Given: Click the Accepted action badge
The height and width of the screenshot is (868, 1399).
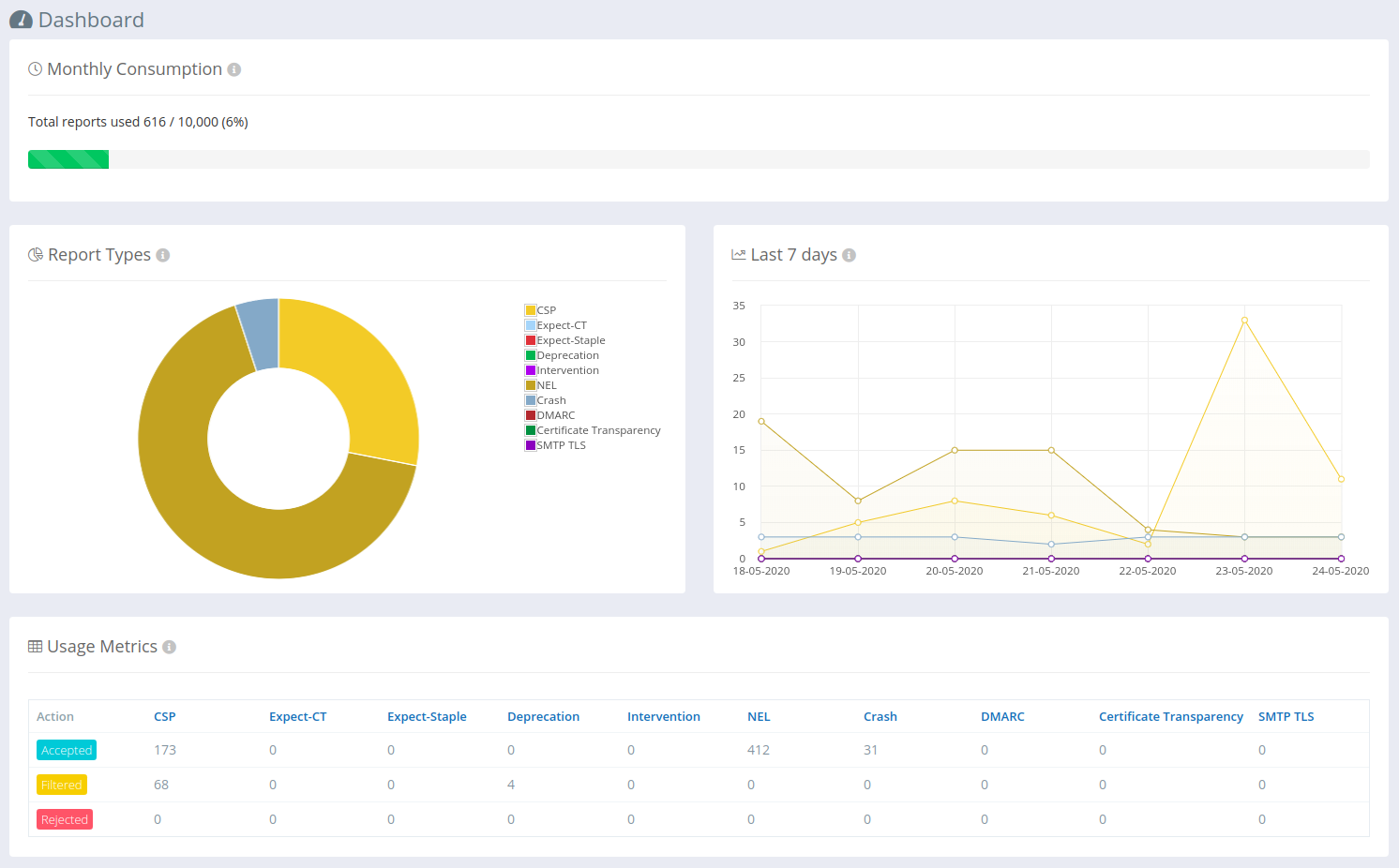Looking at the screenshot, I should coord(67,750).
